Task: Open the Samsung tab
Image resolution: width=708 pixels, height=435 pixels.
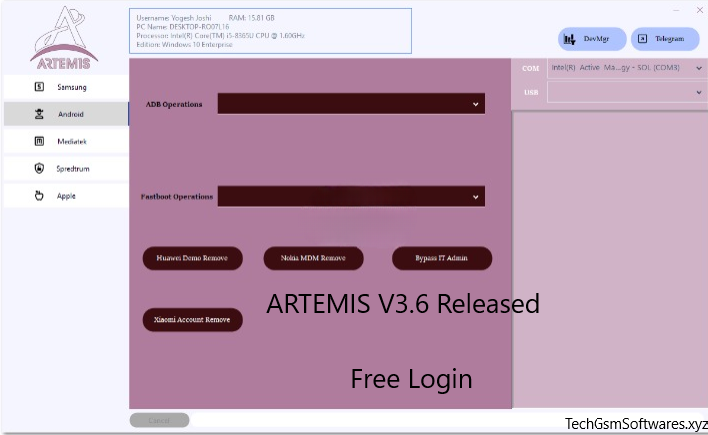Action: 66,87
